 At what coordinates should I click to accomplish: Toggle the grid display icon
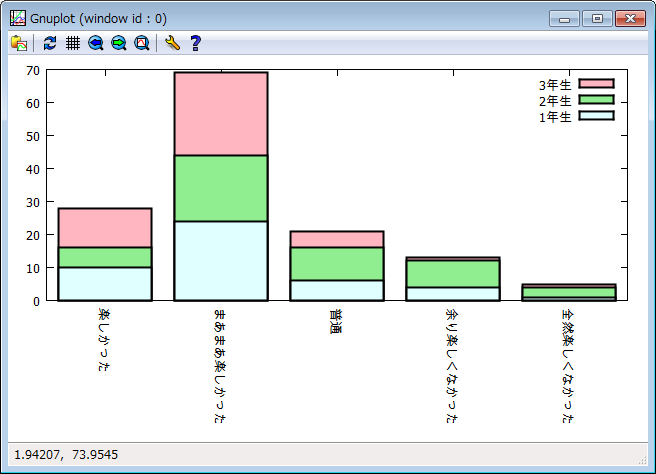(x=73, y=43)
